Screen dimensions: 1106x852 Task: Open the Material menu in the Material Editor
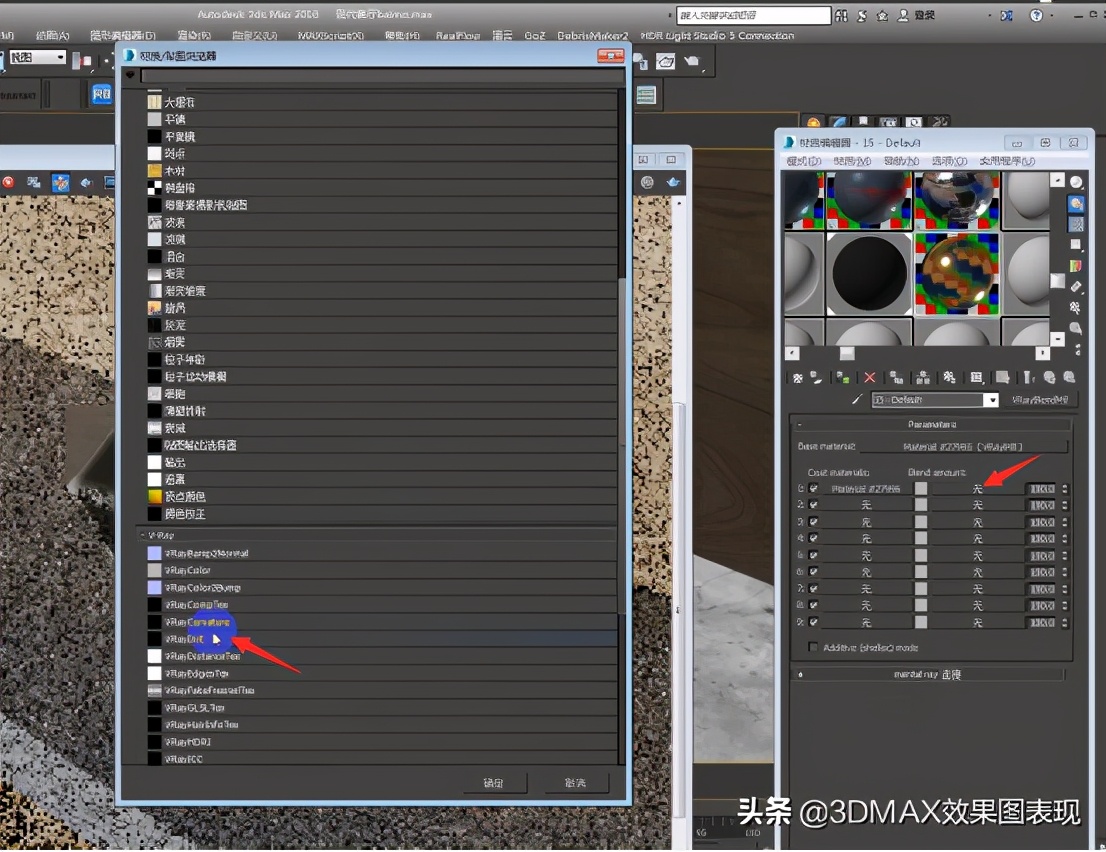(850, 161)
